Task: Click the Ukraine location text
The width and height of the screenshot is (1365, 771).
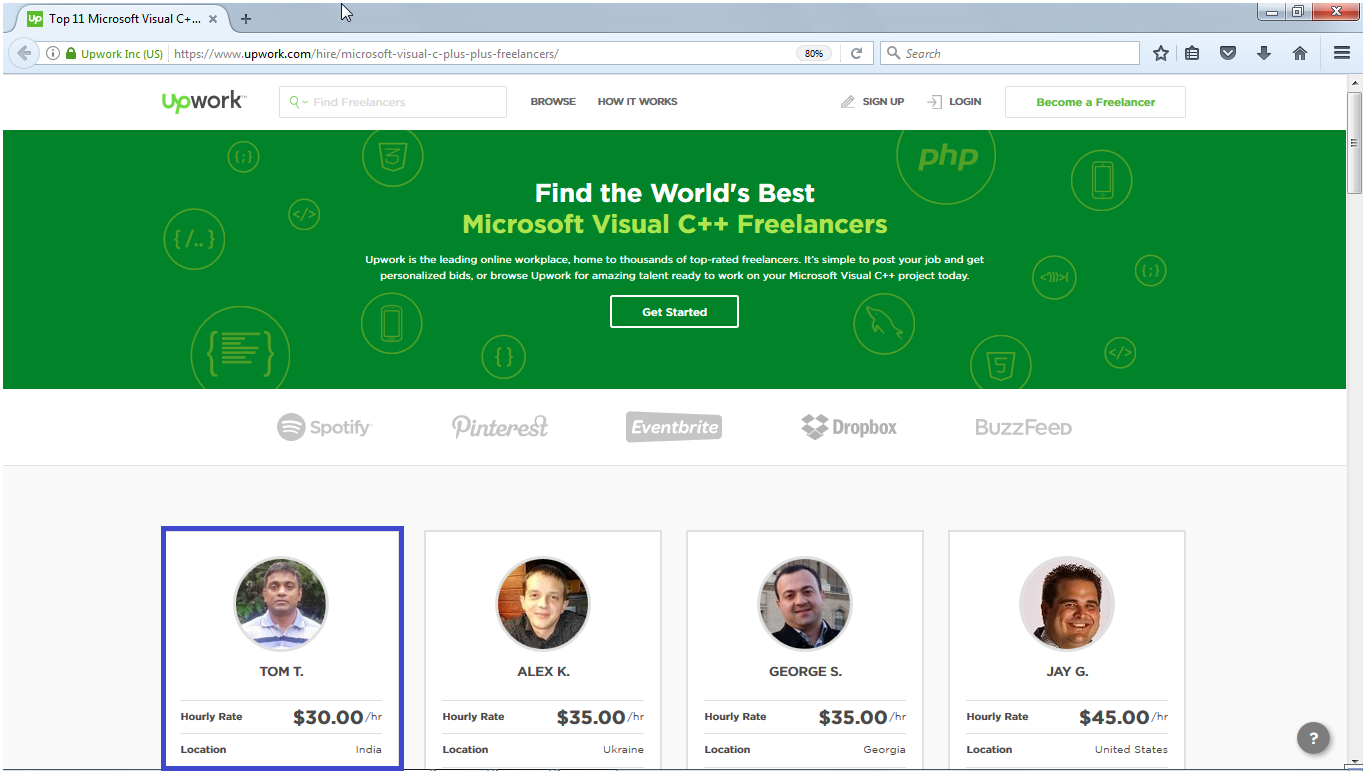Action: click(x=623, y=750)
